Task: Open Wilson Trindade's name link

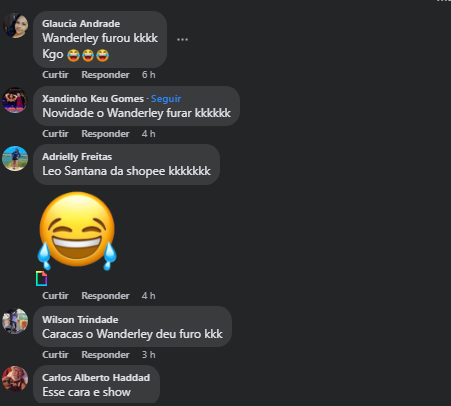Action: [x=80, y=320]
